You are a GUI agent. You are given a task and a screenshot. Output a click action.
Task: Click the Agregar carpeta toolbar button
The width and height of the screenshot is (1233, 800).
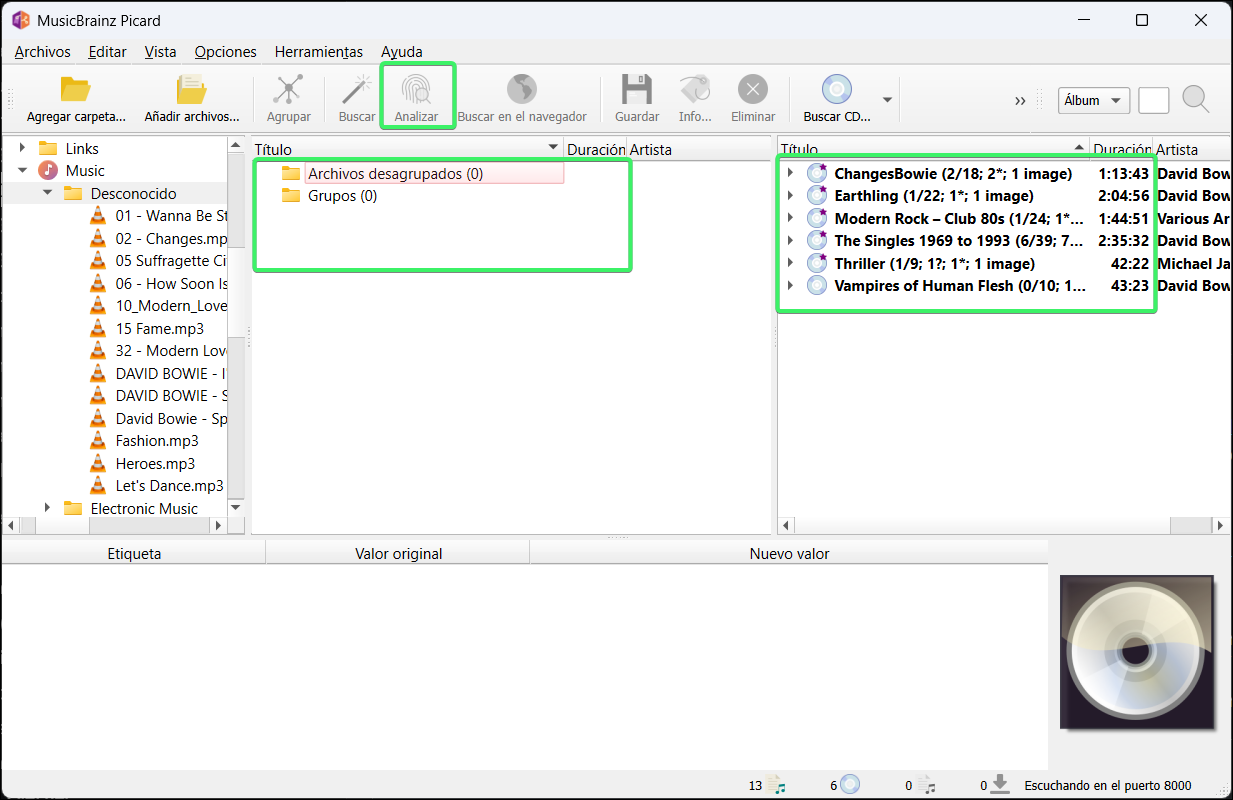pyautogui.click(x=76, y=98)
